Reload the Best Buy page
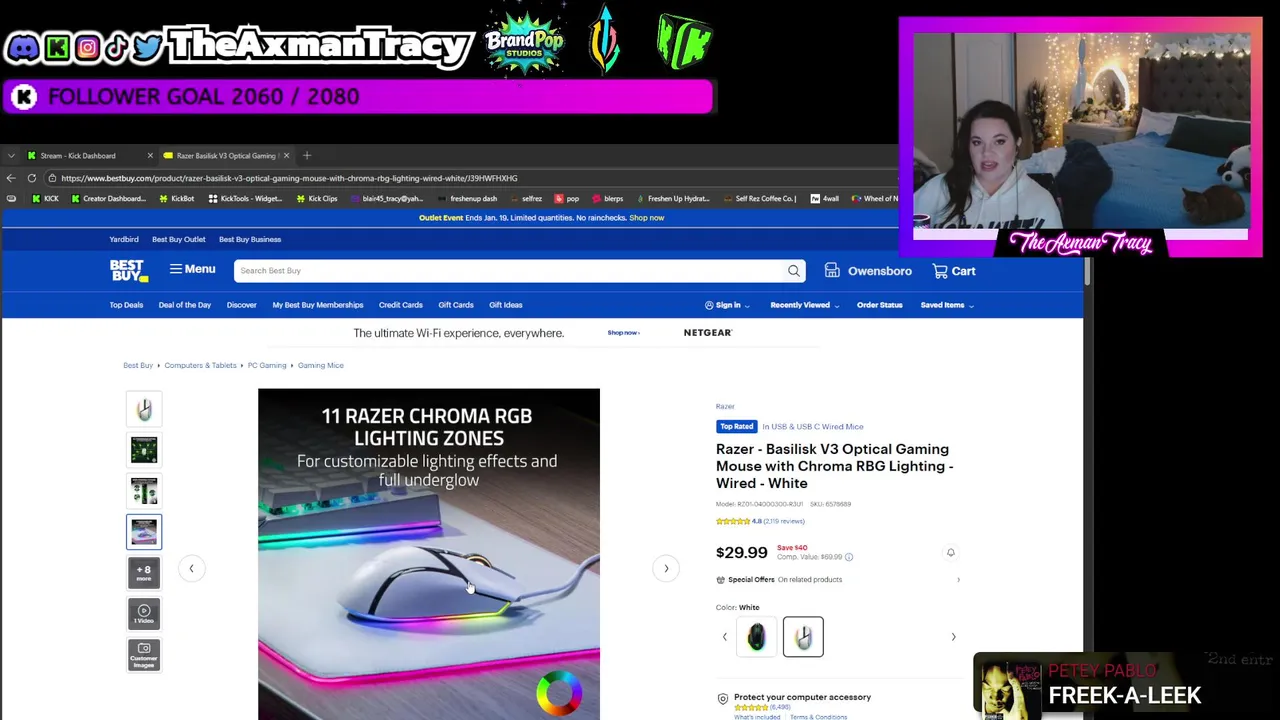The image size is (1280, 720). coord(32,178)
